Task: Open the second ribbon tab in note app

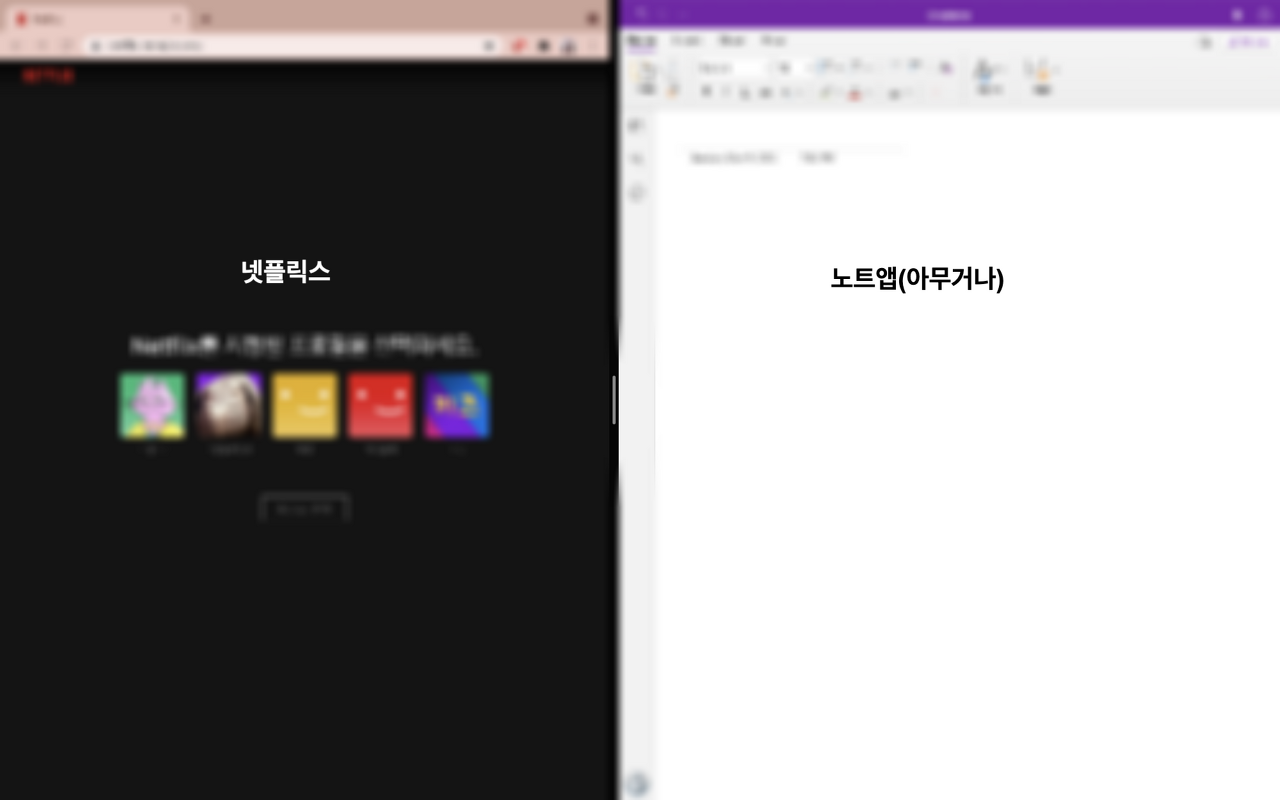Action: point(686,41)
